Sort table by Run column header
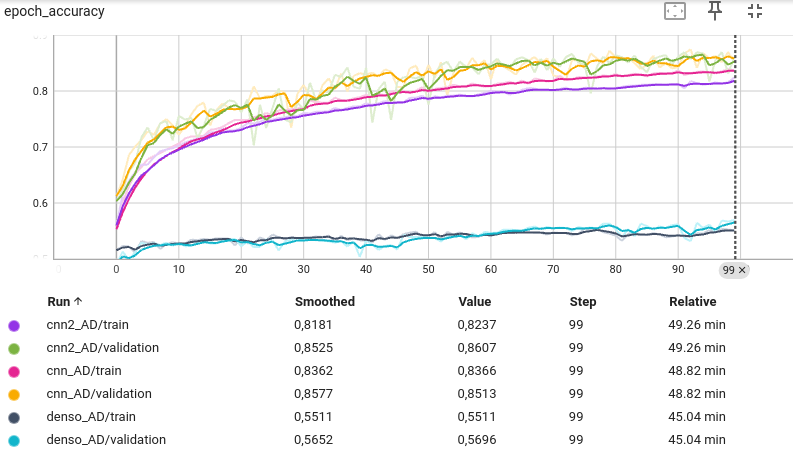The image size is (793, 465). pyautogui.click(x=65, y=301)
